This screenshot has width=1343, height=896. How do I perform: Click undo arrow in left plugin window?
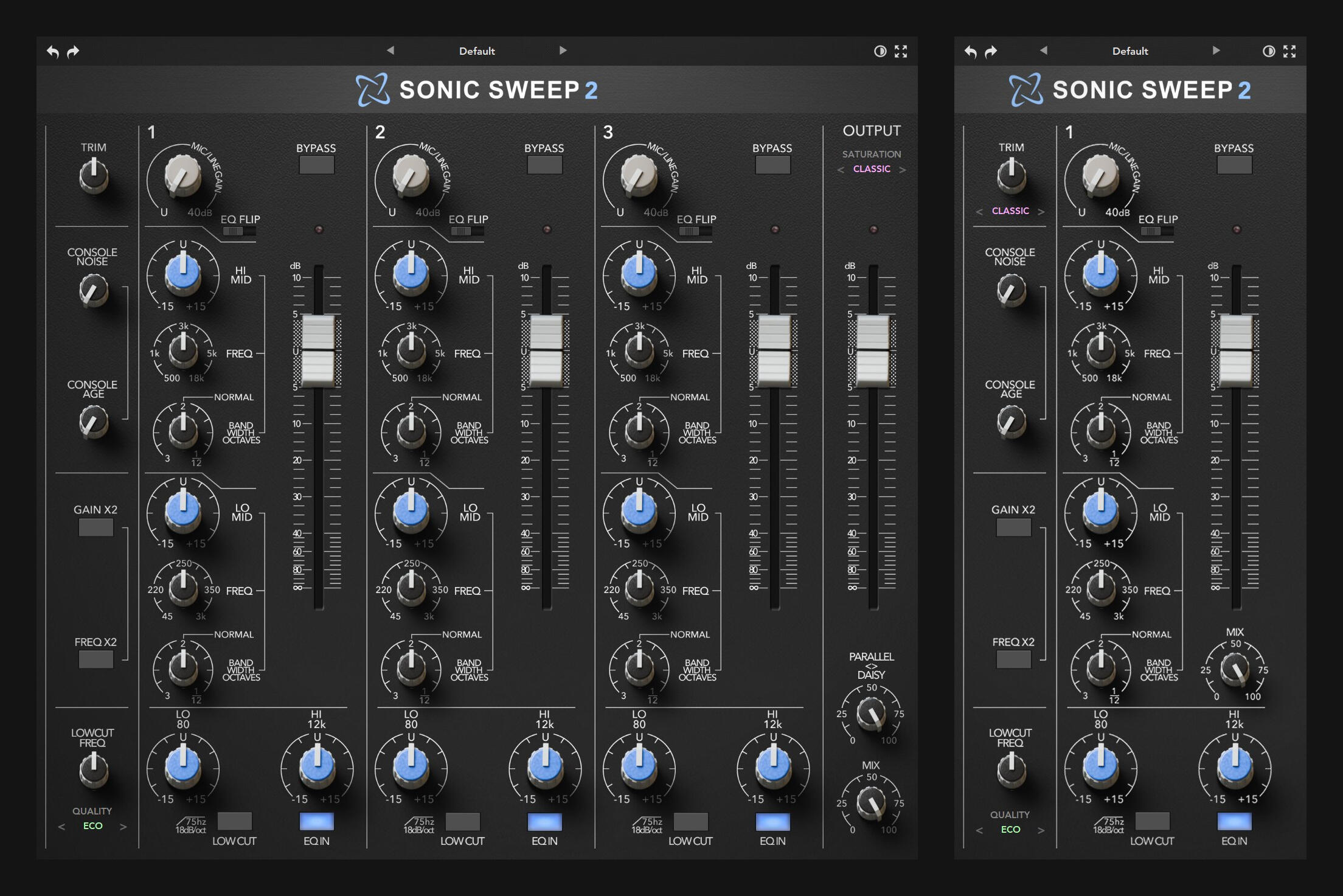(53, 52)
